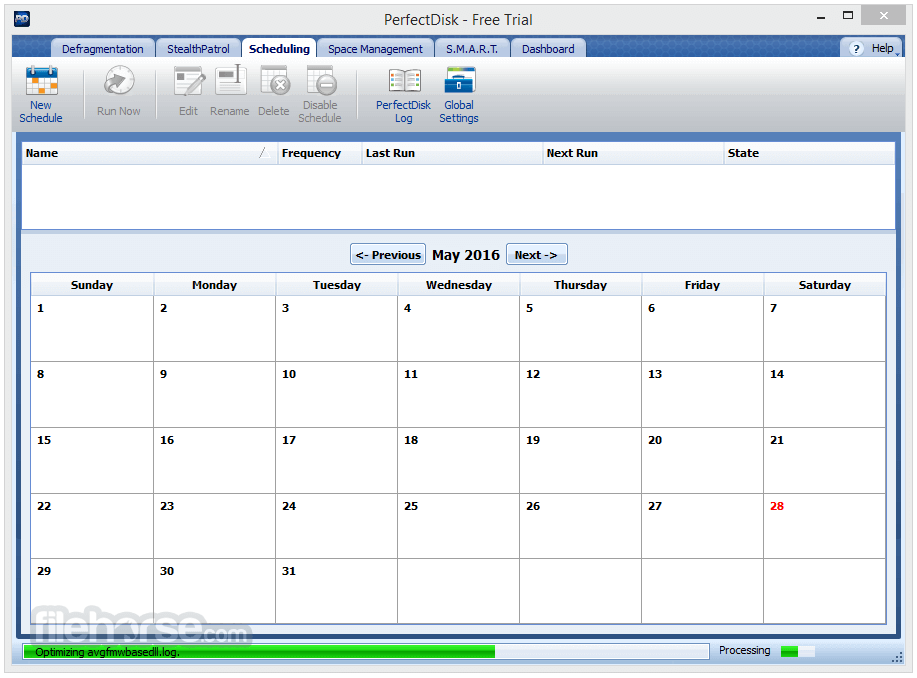Select May 5 calendar cell
This screenshot has width=917, height=678.
tap(580, 328)
